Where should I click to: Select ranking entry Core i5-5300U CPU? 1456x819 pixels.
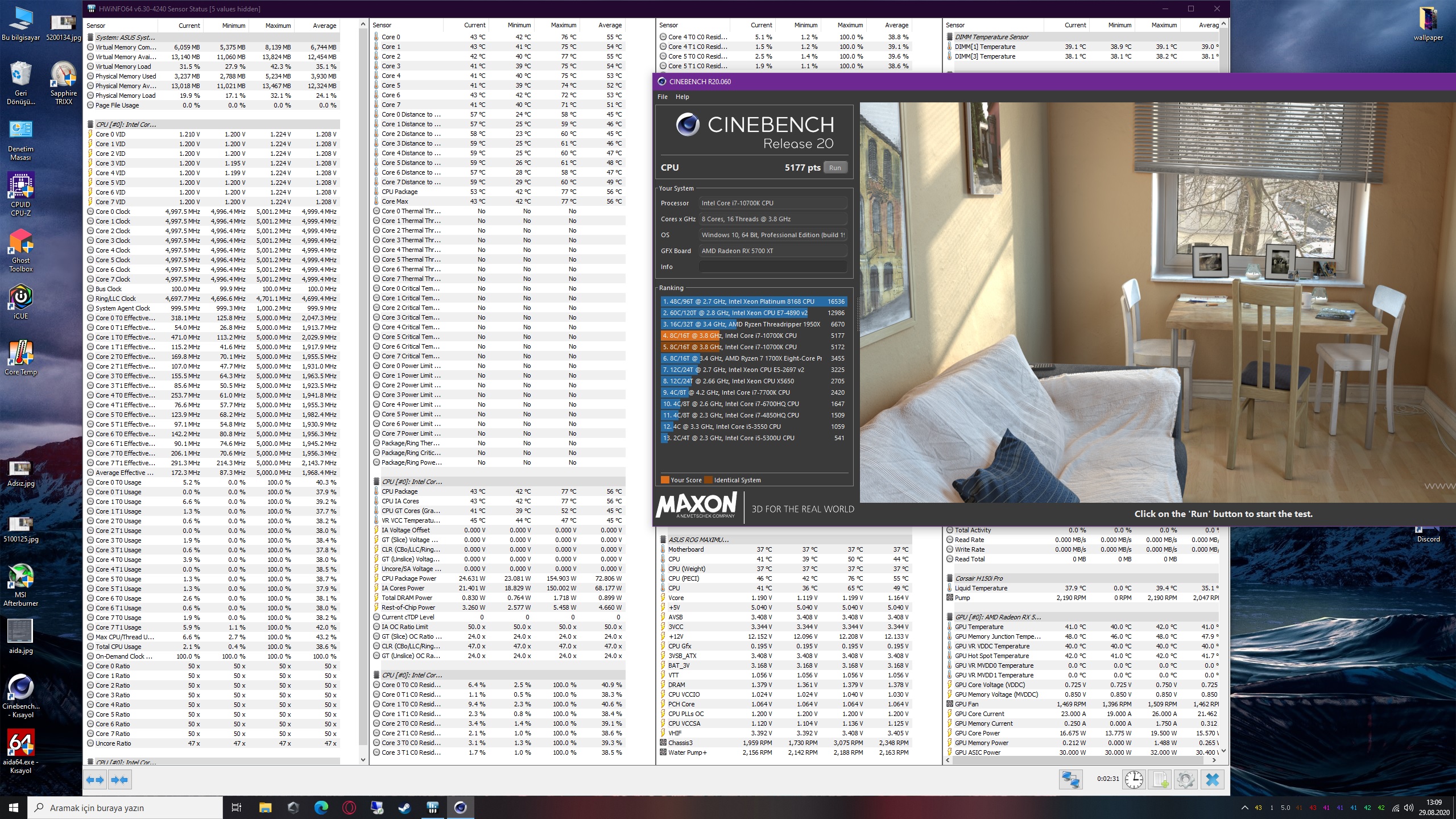[754, 438]
